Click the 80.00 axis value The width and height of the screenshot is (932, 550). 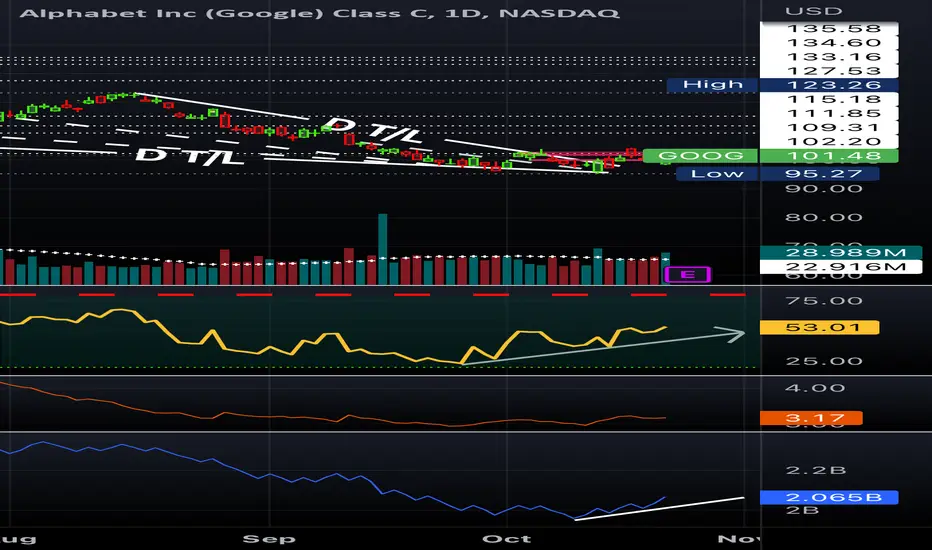(823, 218)
